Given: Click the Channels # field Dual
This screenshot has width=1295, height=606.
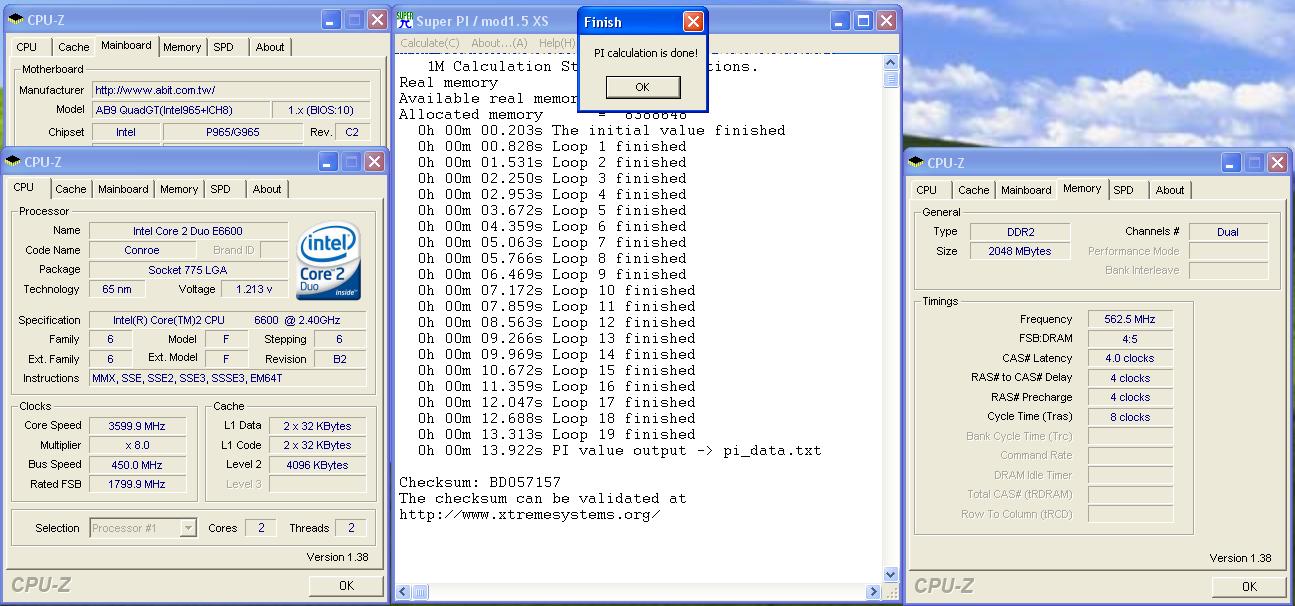Looking at the screenshot, I should click(x=1228, y=232).
